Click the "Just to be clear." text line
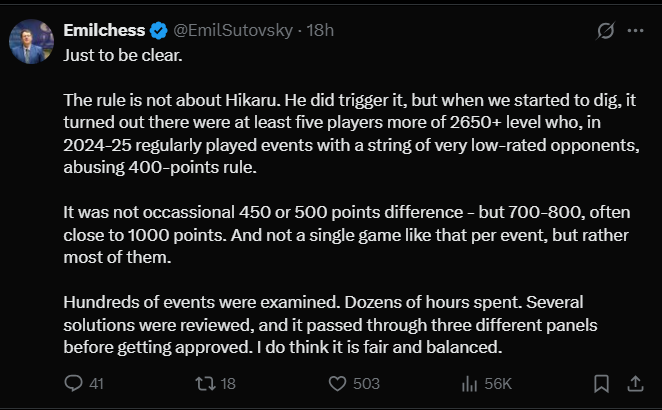This screenshot has height=410, width=662. pyautogui.click(x=123, y=53)
